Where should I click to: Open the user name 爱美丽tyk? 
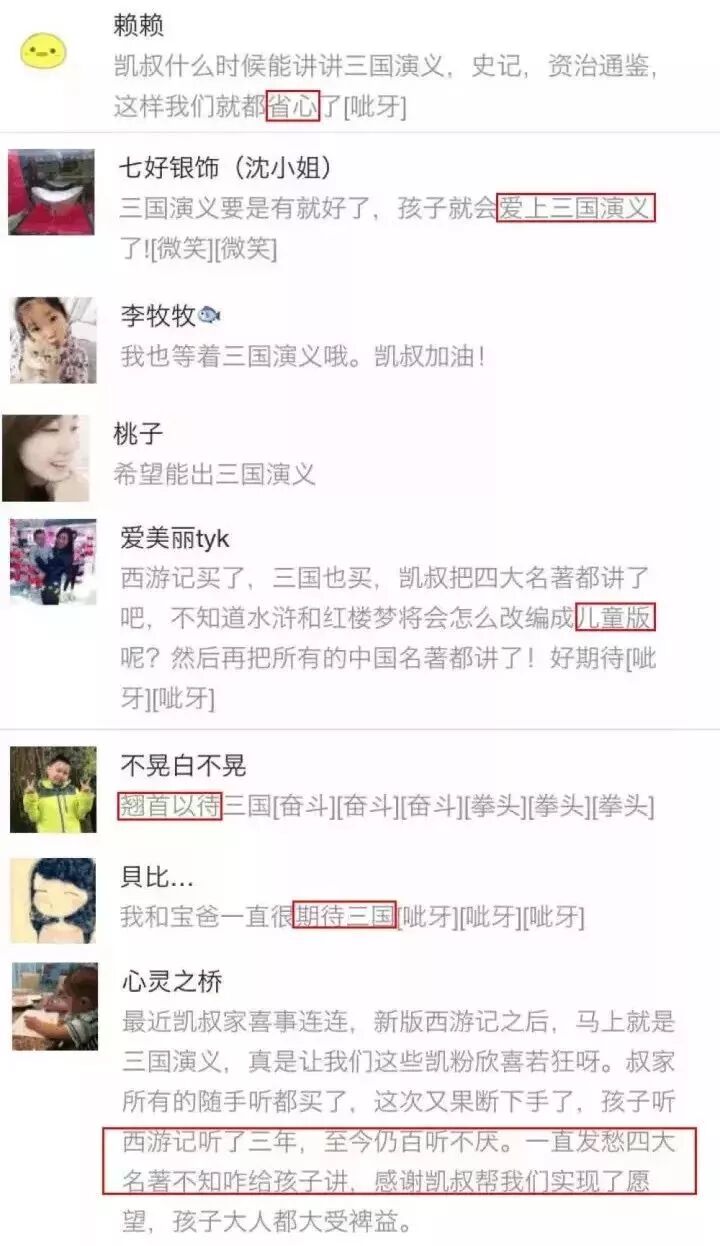point(174,539)
